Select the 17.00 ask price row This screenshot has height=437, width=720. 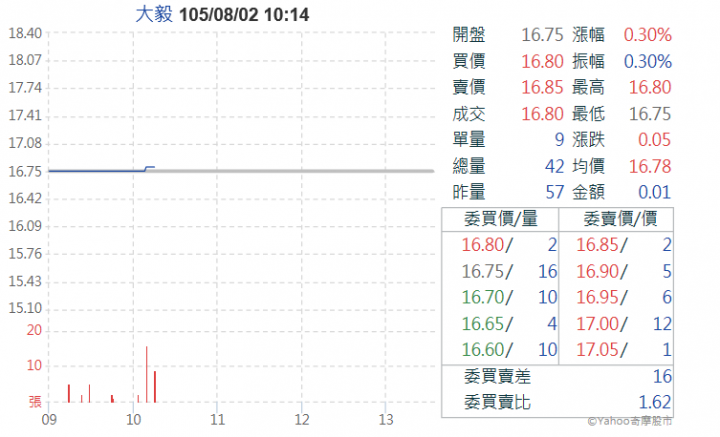tap(615, 323)
